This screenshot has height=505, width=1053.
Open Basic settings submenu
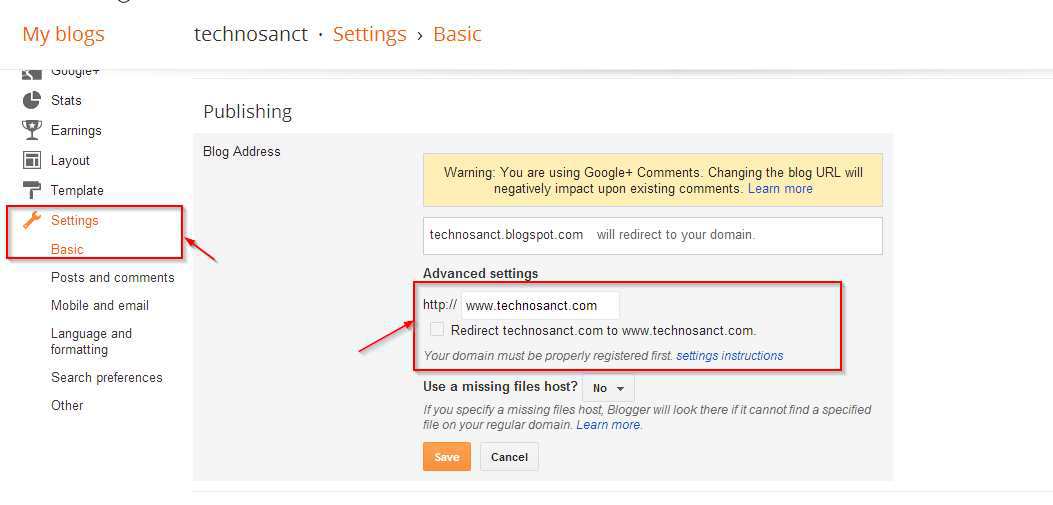tap(67, 249)
